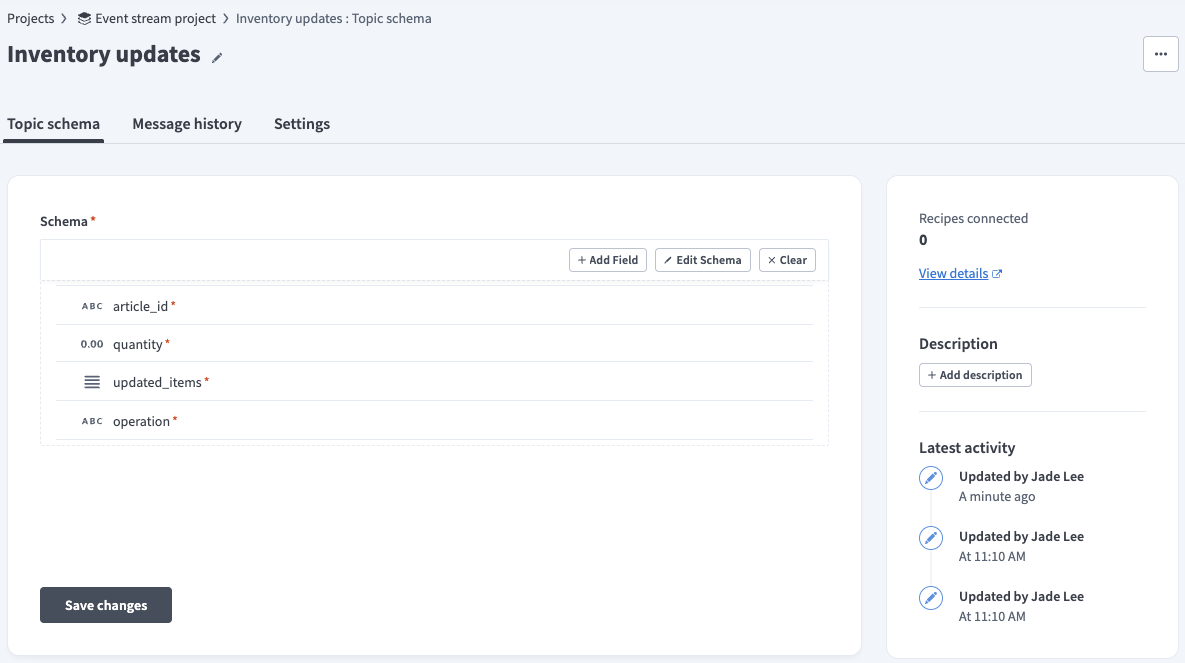Select the updated_items schema field
This screenshot has height=663, width=1185.
pos(435,382)
